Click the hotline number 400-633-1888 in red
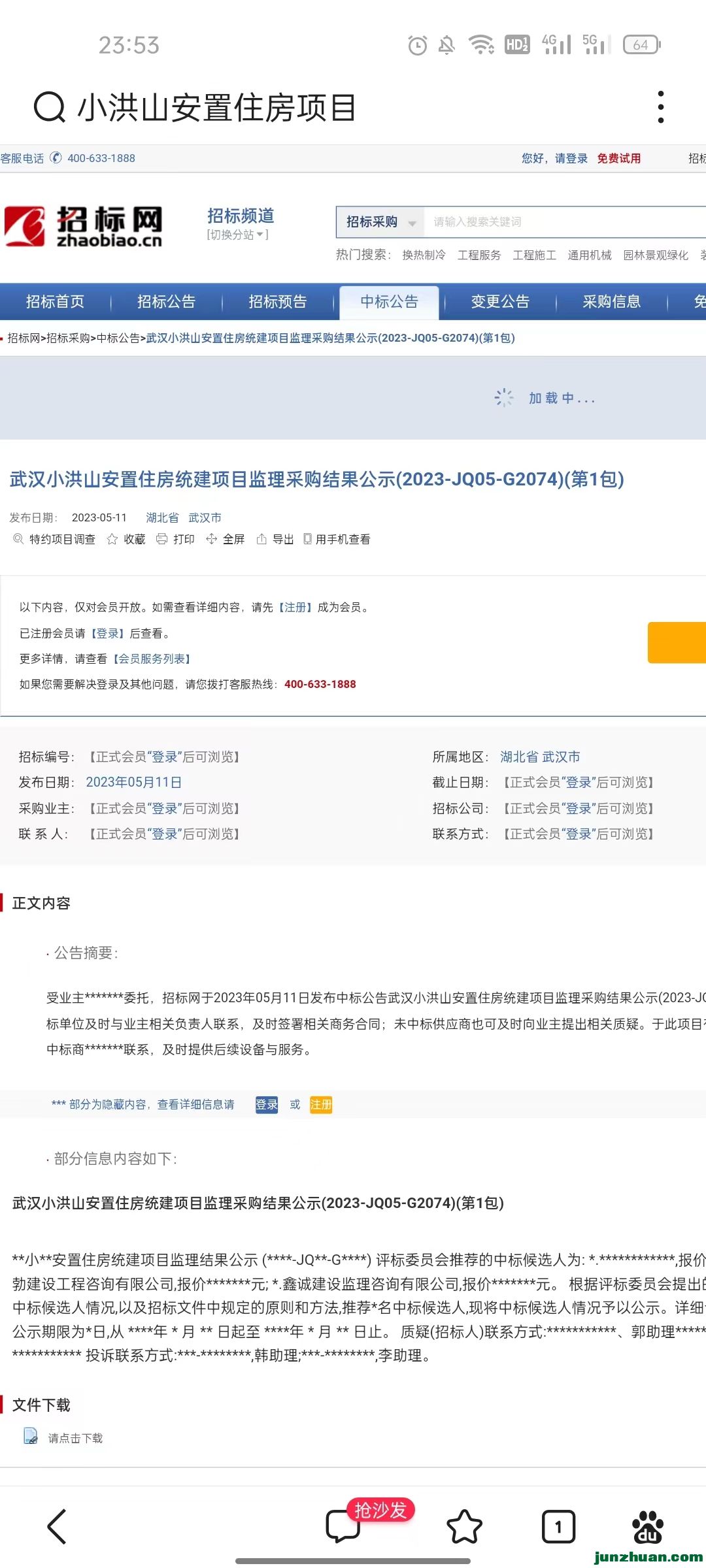The image size is (706, 1568). click(320, 684)
